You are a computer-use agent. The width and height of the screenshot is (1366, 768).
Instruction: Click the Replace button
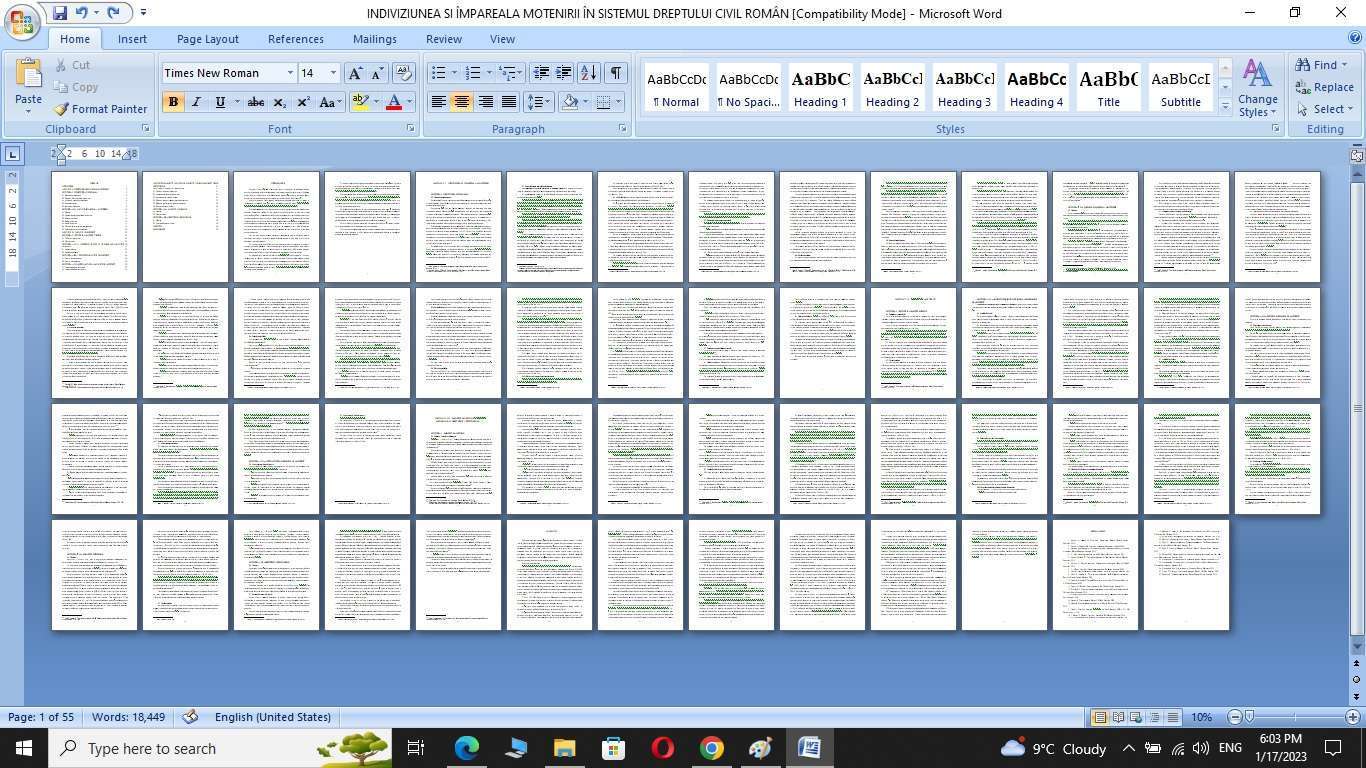coord(1324,87)
